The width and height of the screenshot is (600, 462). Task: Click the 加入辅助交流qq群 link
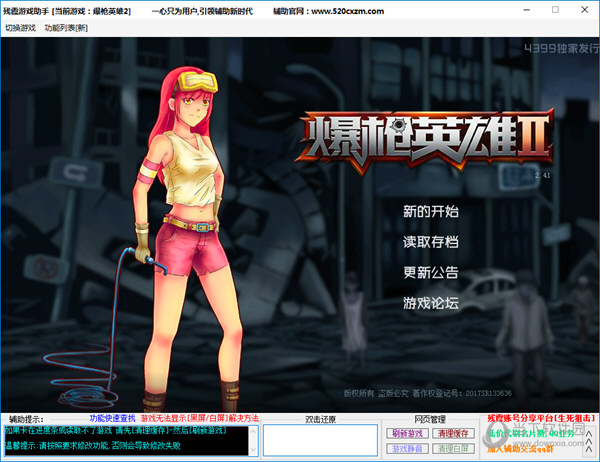520,449
